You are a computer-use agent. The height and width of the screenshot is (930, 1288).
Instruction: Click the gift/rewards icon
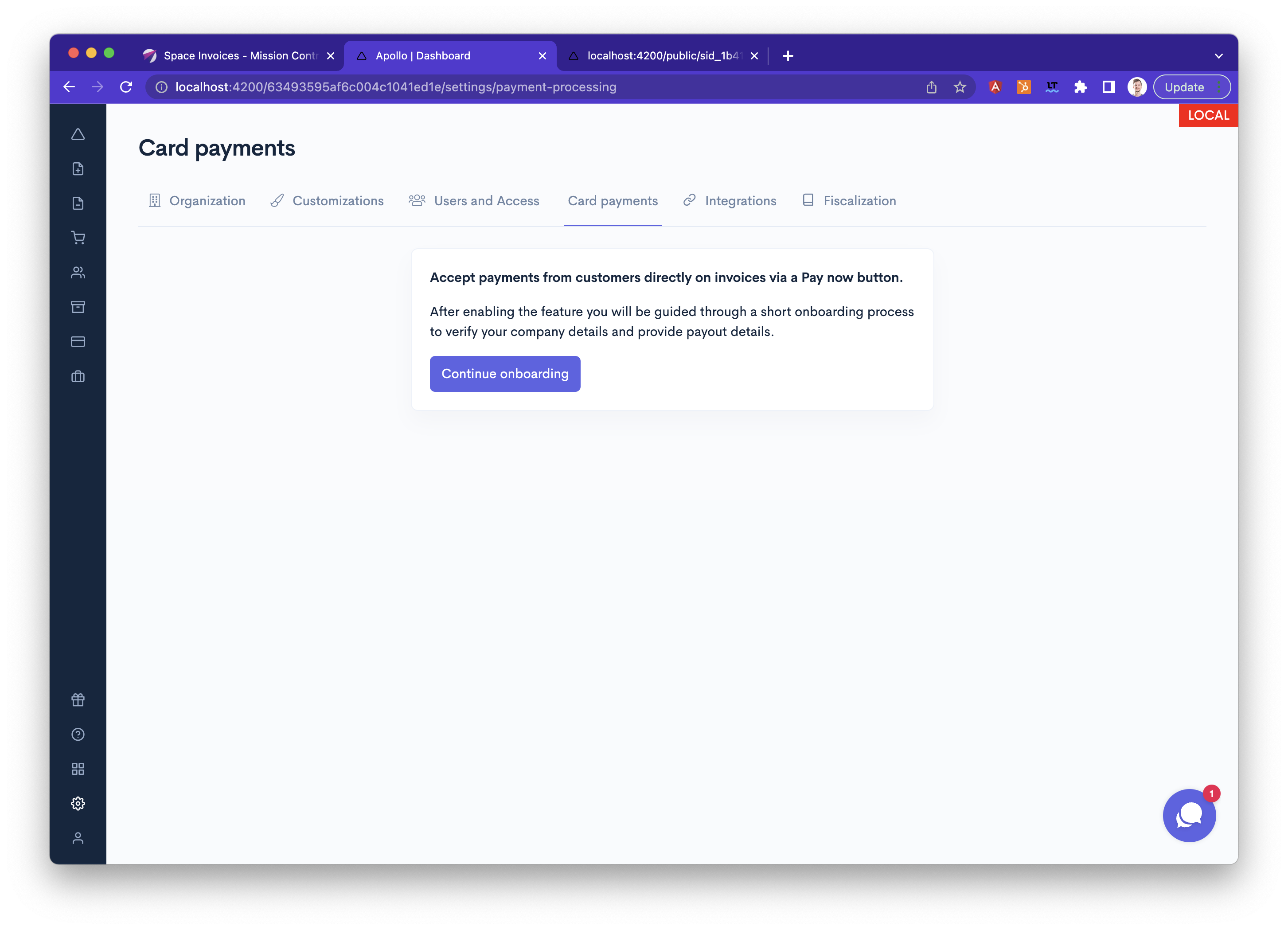point(78,699)
